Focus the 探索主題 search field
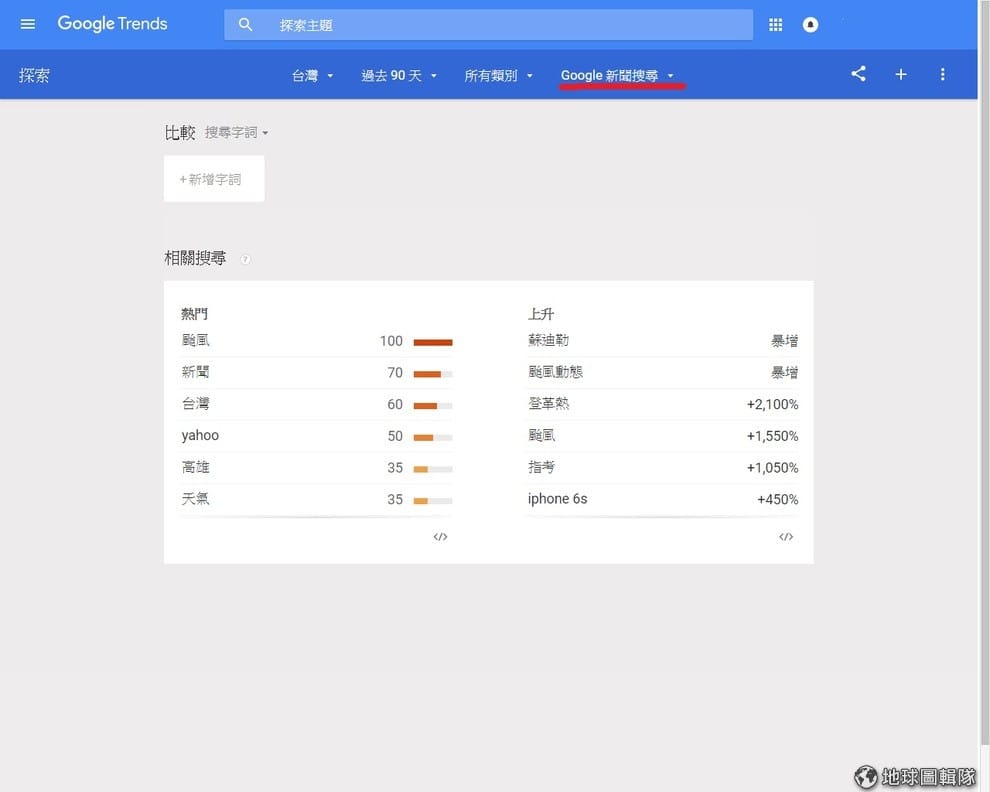 (x=488, y=25)
